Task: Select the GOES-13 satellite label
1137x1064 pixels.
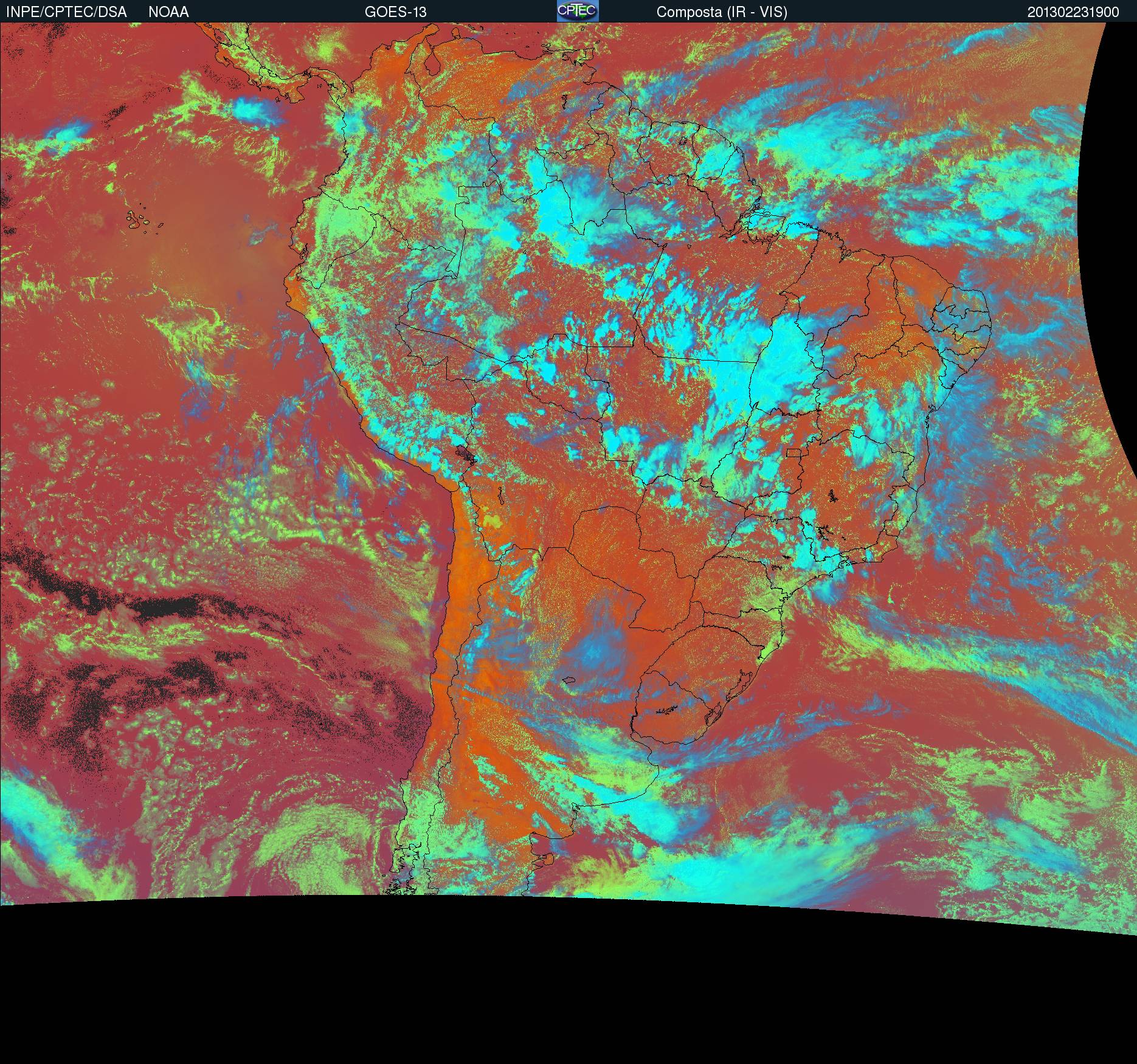Action: (x=396, y=12)
